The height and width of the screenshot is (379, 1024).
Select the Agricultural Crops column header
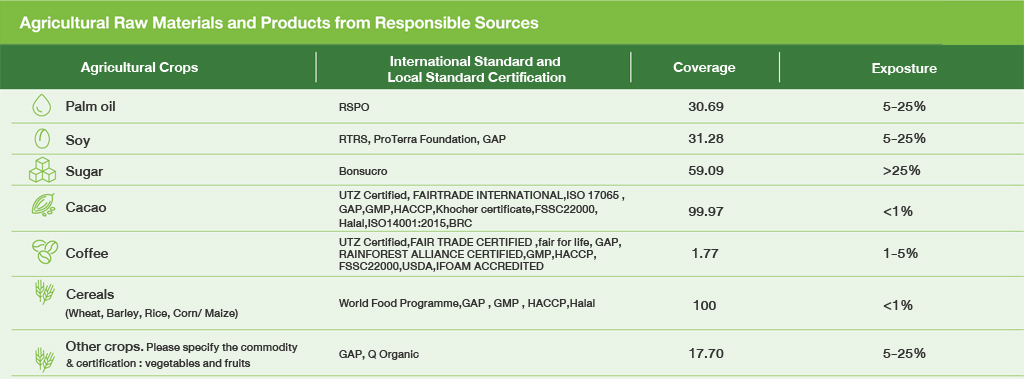tap(139, 68)
